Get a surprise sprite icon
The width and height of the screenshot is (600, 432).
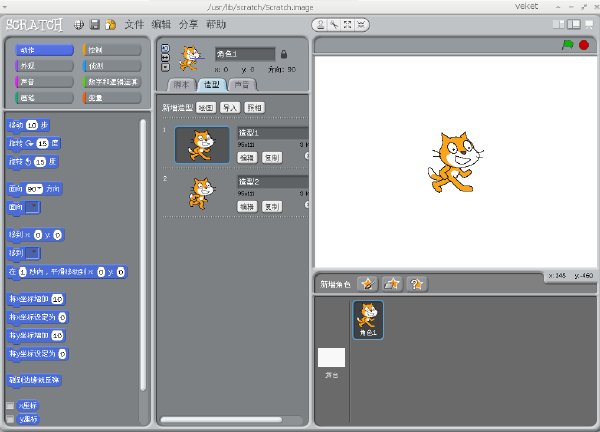417,284
